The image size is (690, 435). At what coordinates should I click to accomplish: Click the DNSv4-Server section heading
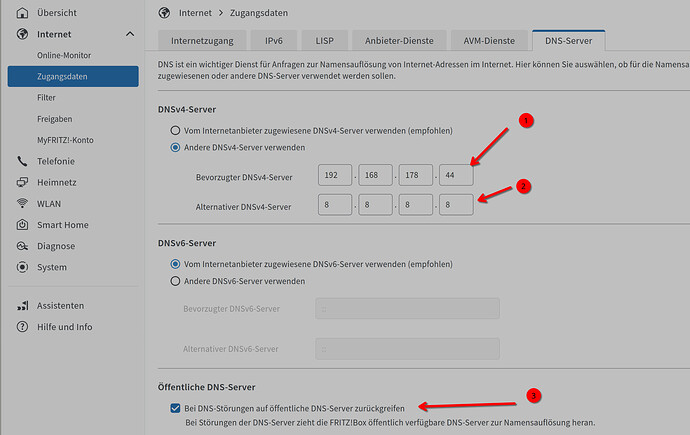pos(187,109)
